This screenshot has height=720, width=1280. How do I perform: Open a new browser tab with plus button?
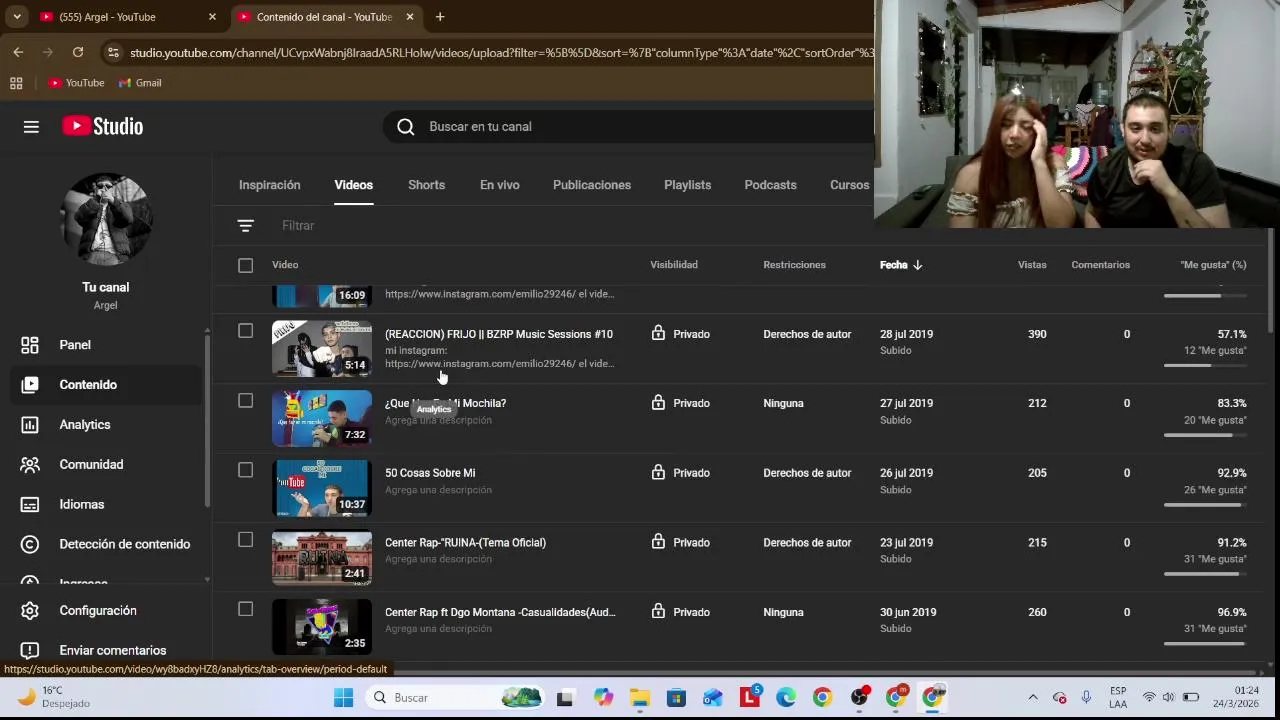click(x=439, y=17)
